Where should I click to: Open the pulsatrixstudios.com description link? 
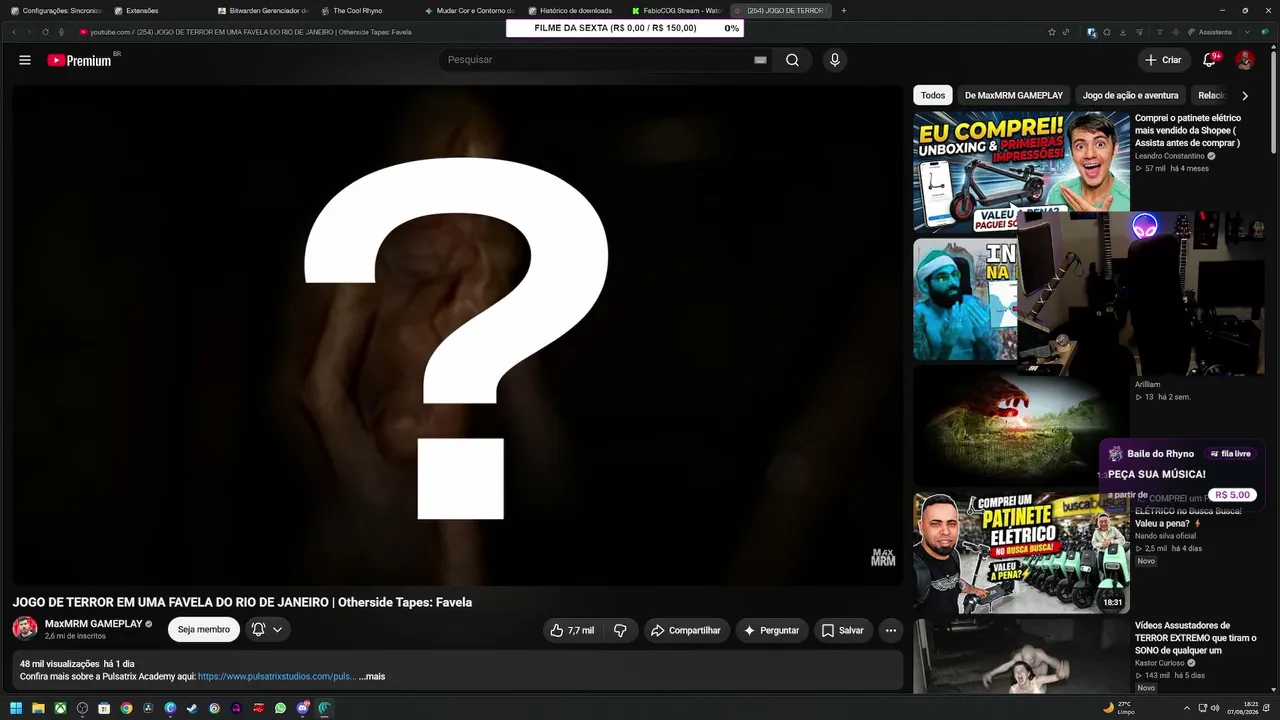coord(277,677)
